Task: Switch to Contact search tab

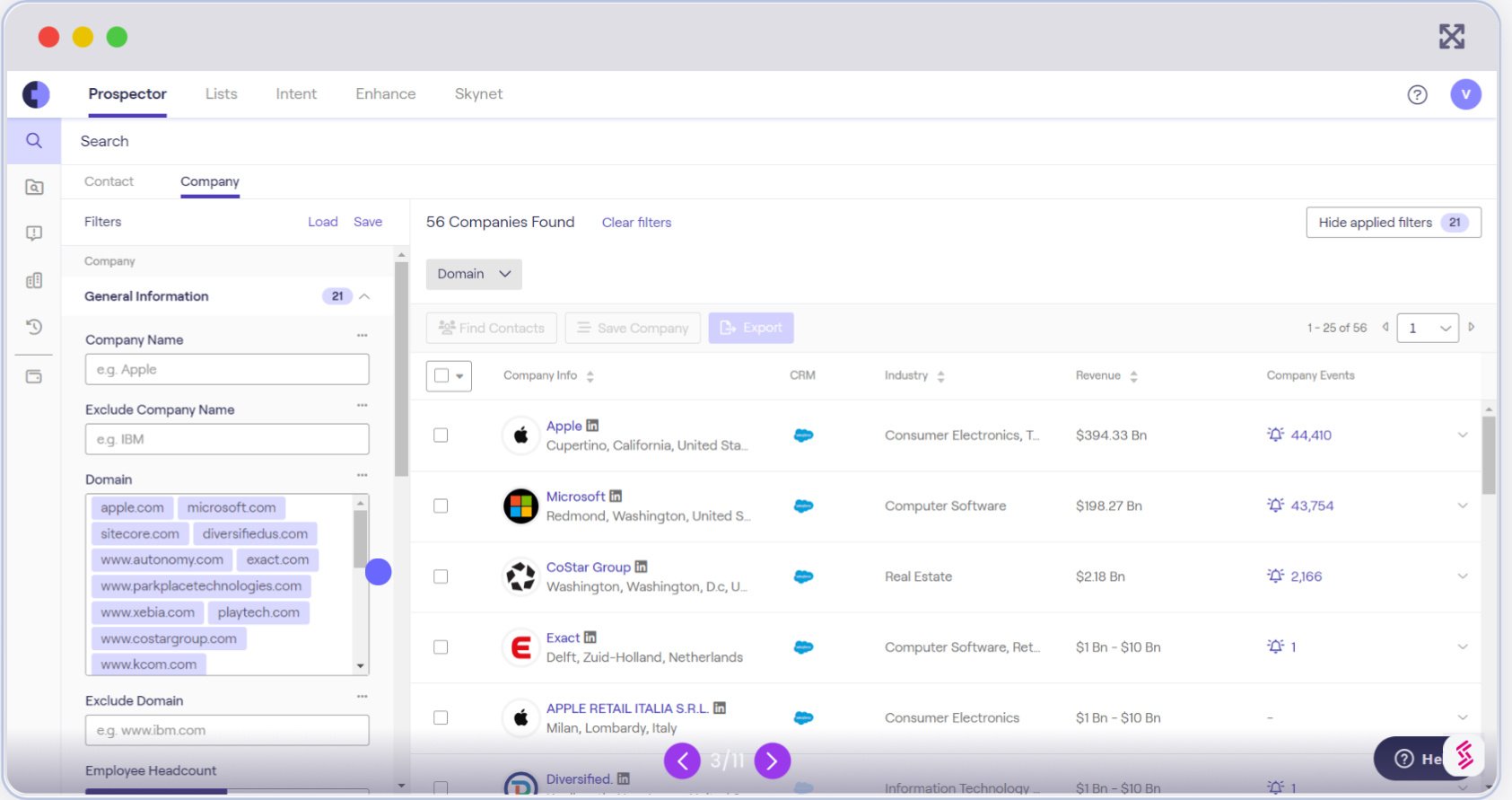Action: [x=109, y=181]
